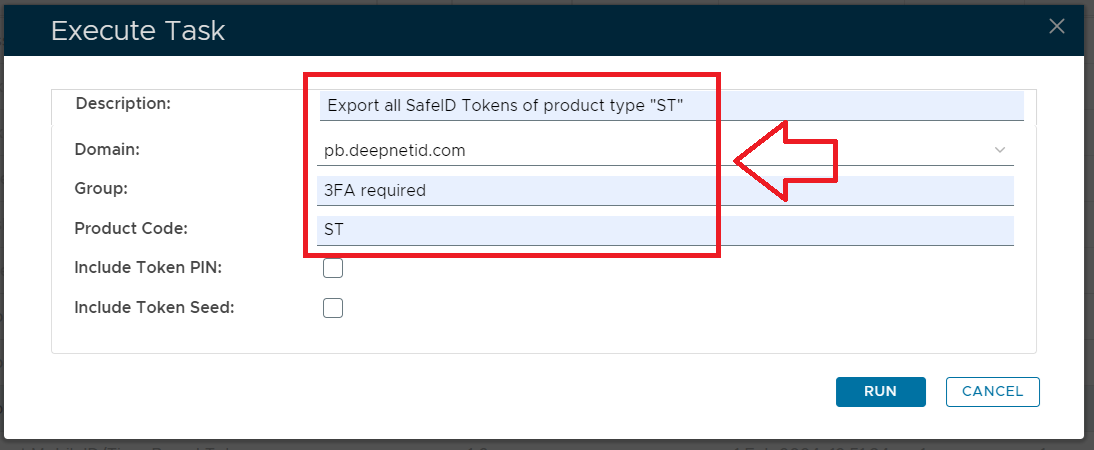
Task: Click the "Execute Task" dialog title
Action: click(x=138, y=31)
